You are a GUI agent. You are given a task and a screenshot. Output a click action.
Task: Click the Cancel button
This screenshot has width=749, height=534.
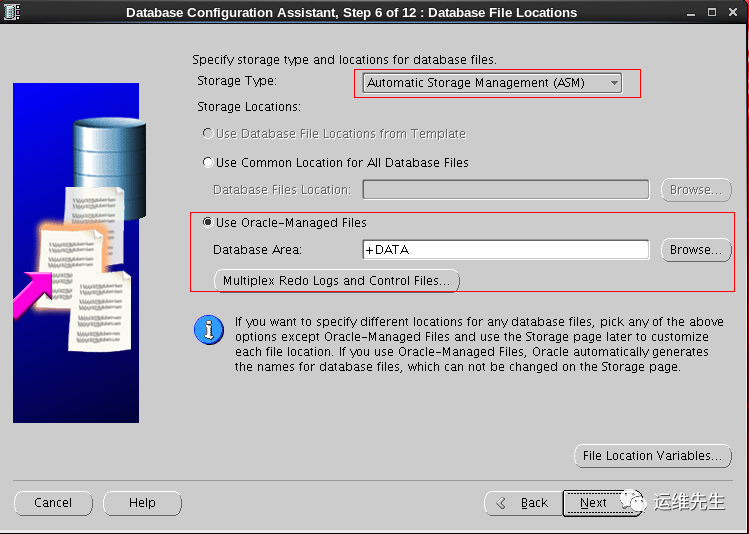(x=53, y=503)
